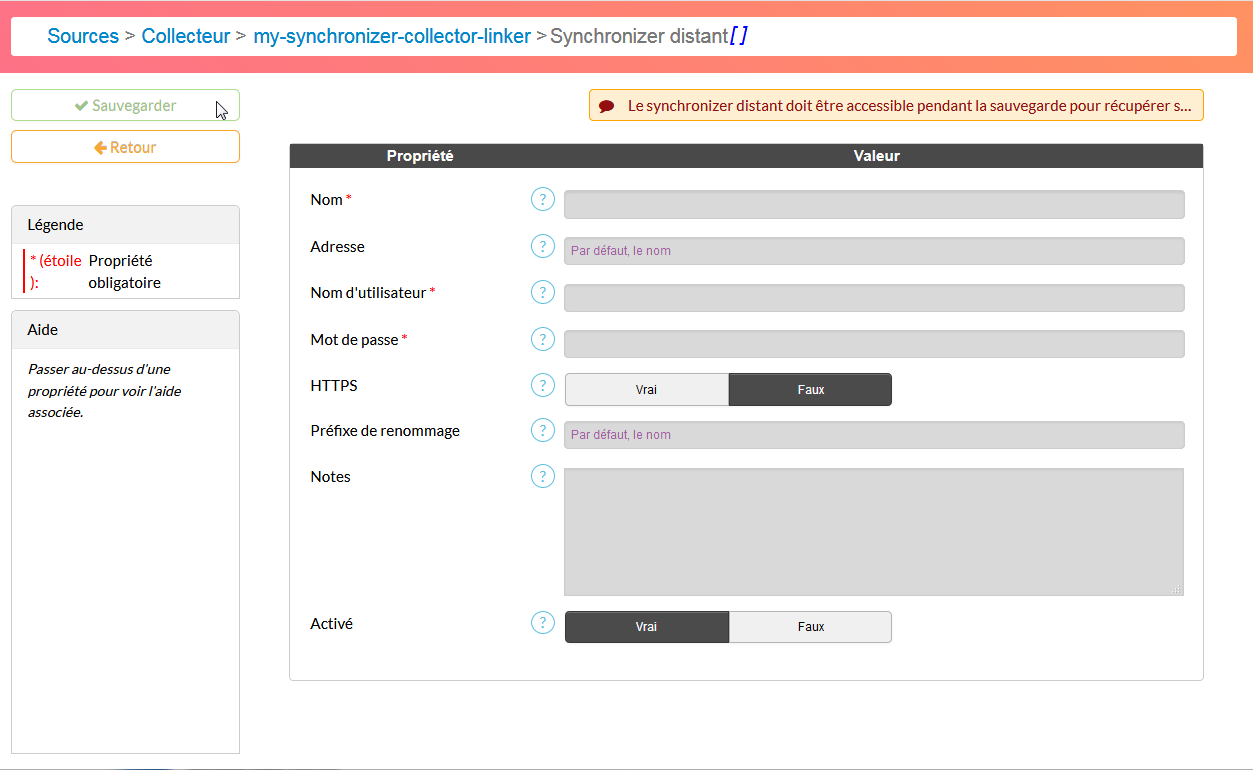Image resolution: width=1253 pixels, height=770 pixels.
Task: Show help for the HTTPS property
Action: tap(542, 385)
